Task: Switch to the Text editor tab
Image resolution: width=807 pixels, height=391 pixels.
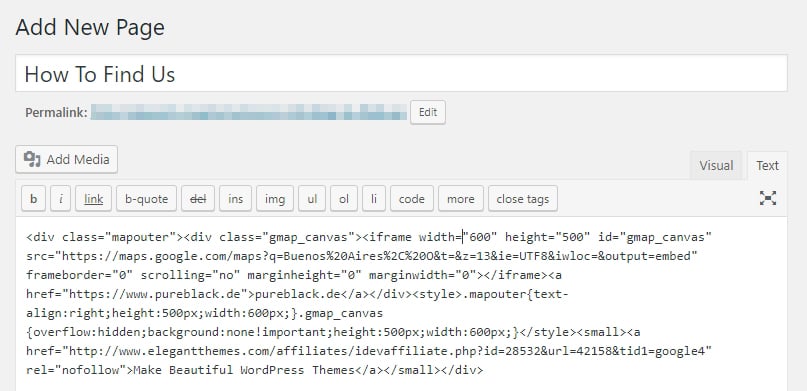Action: point(767,166)
